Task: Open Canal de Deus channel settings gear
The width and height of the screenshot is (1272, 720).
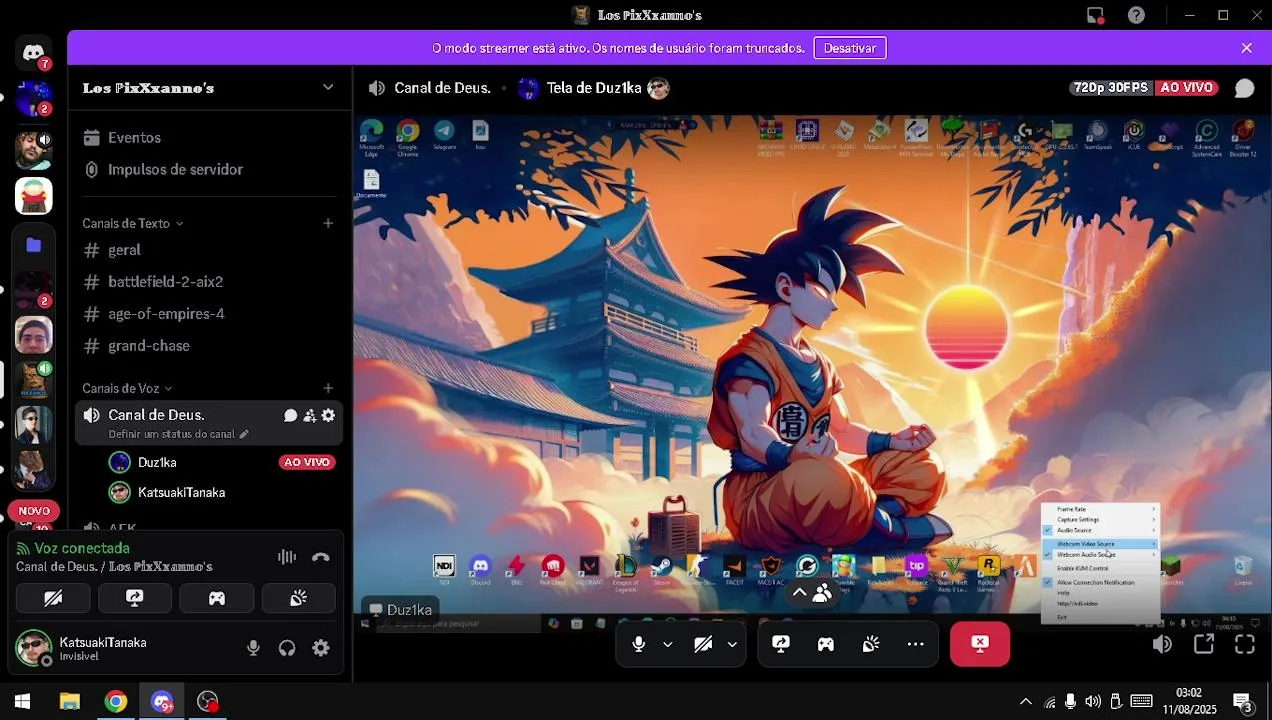Action: [x=328, y=415]
